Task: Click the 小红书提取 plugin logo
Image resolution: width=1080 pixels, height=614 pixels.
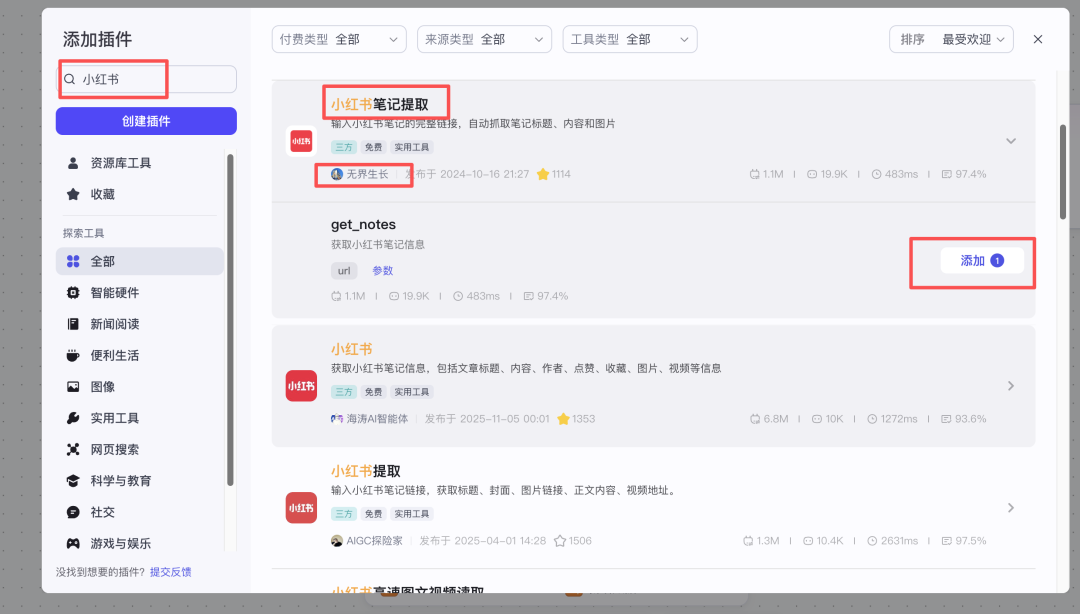Action: point(301,508)
